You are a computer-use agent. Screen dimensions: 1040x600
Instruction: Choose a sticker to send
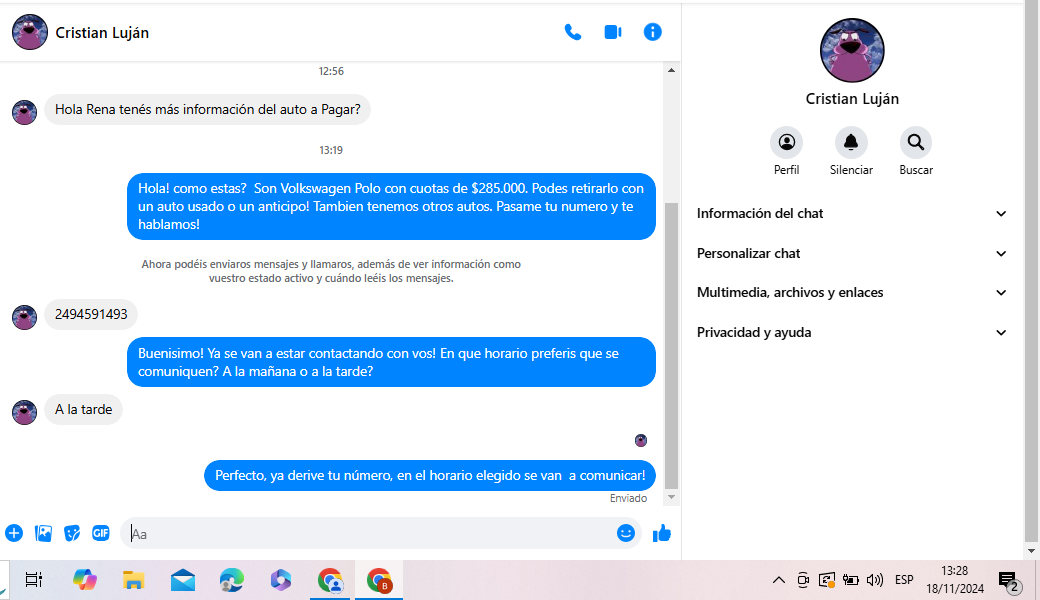72,533
